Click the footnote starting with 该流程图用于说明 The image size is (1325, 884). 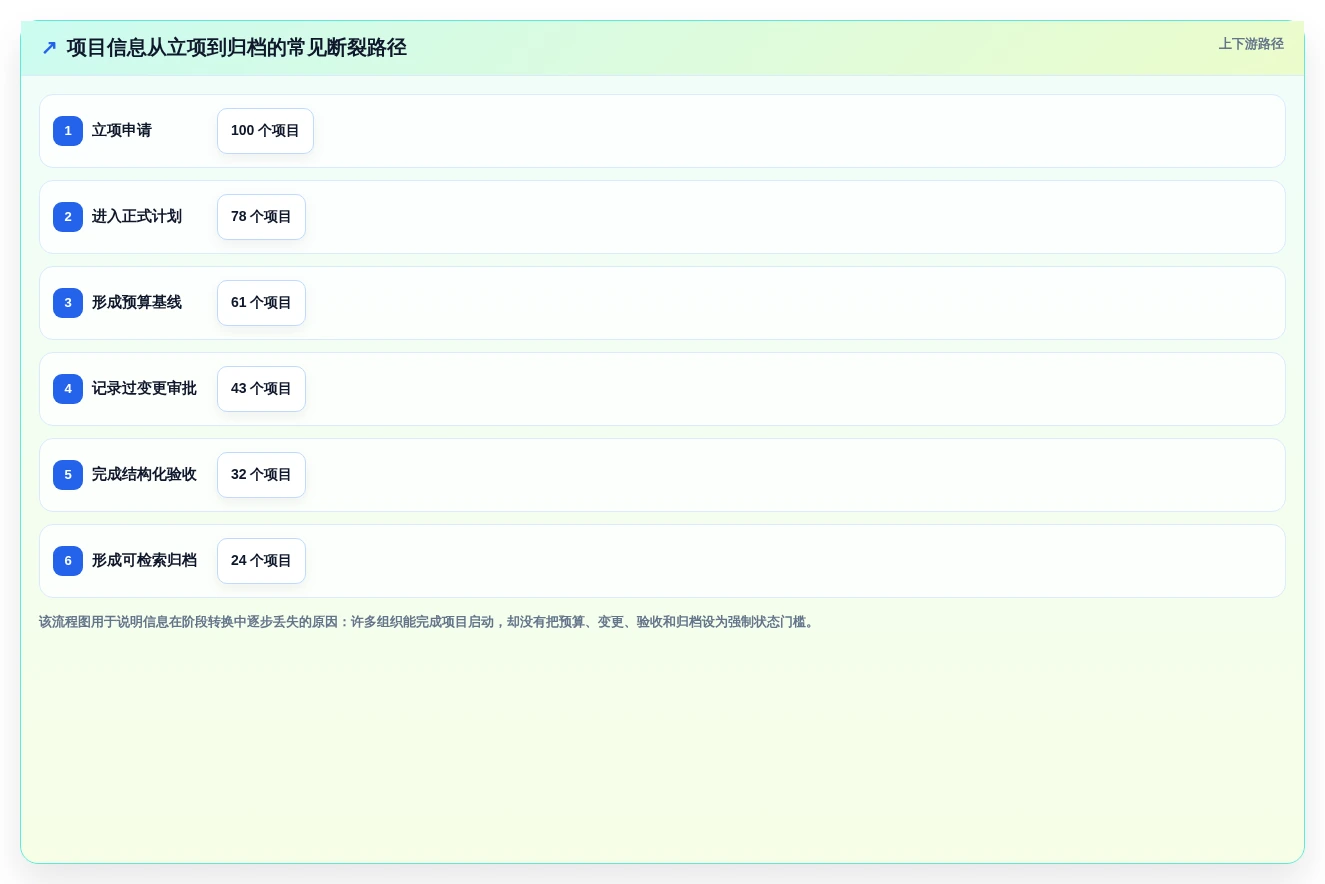pos(428,622)
